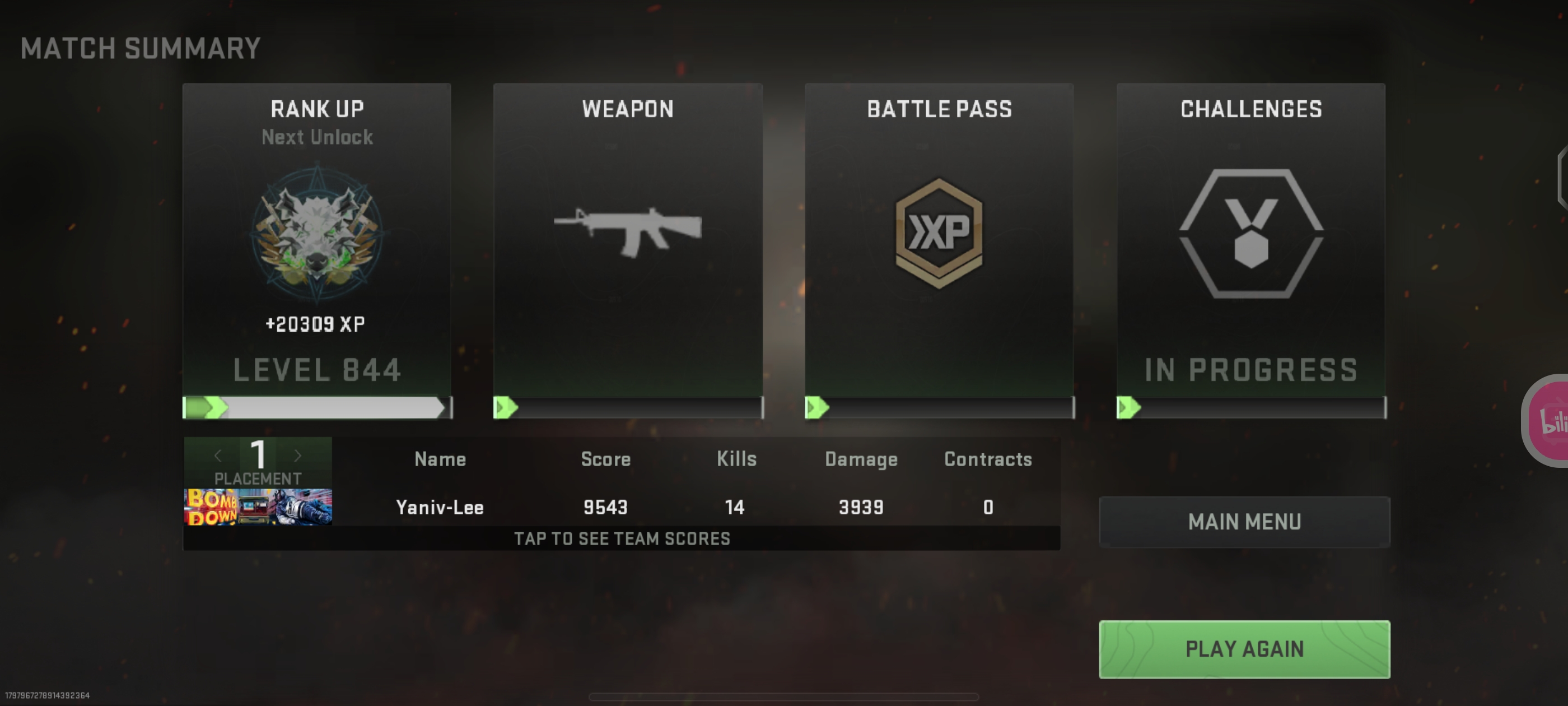The image size is (1568, 706).
Task: Click the green arrow on Weapon progress bar
Action: (506, 407)
